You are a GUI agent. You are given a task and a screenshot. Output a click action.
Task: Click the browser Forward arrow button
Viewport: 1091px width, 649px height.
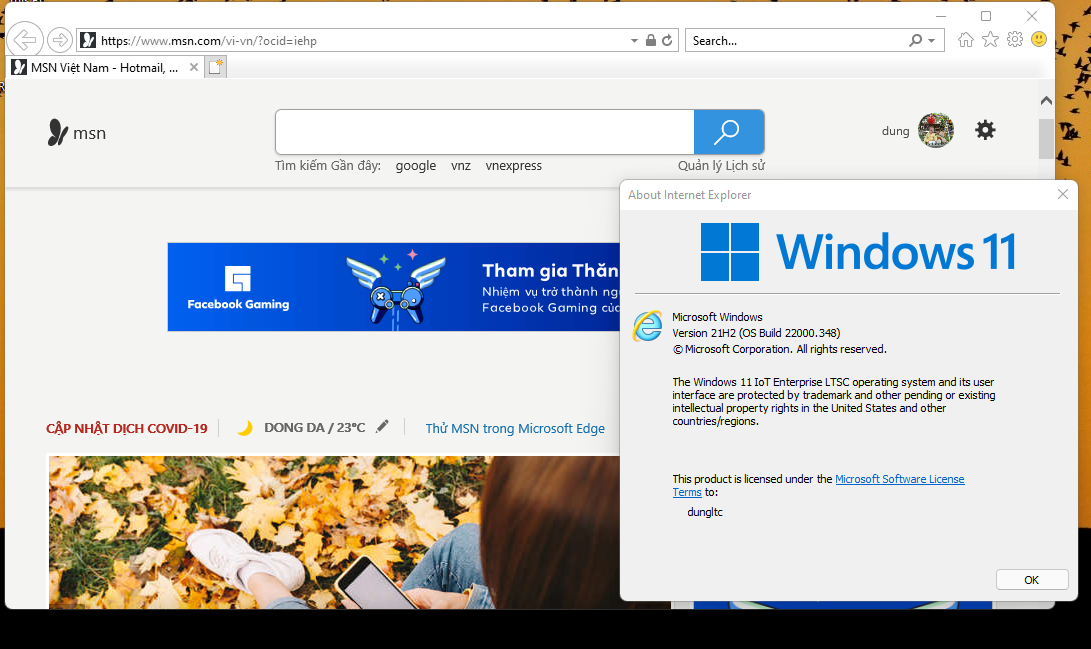tap(60, 40)
